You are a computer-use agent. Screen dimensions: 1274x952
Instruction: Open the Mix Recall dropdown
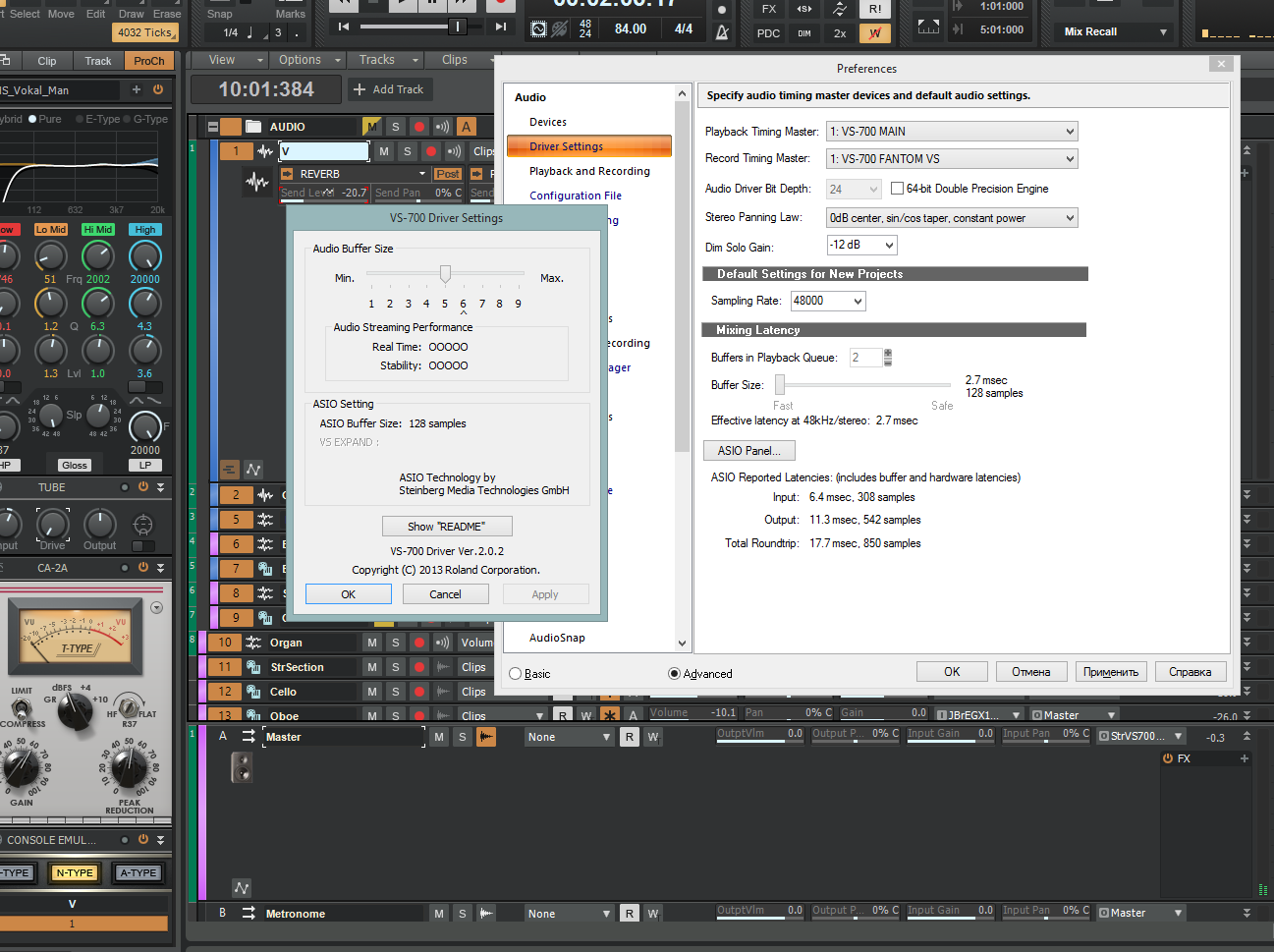1115,32
